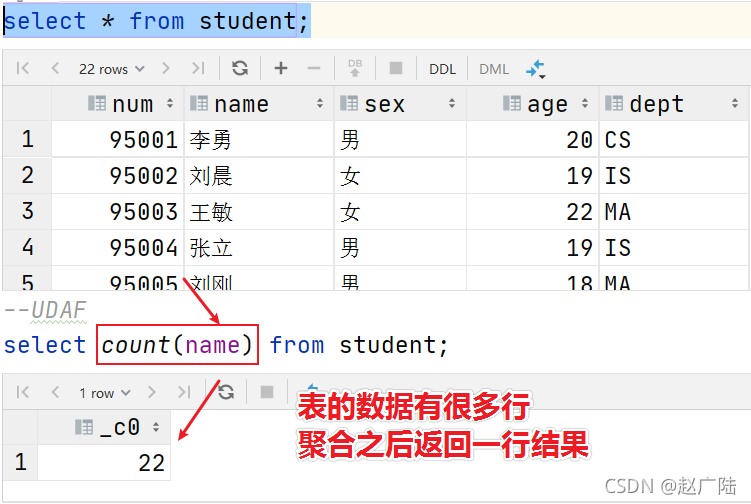Go to previous page in 22 rows toolbar

click(x=55, y=68)
